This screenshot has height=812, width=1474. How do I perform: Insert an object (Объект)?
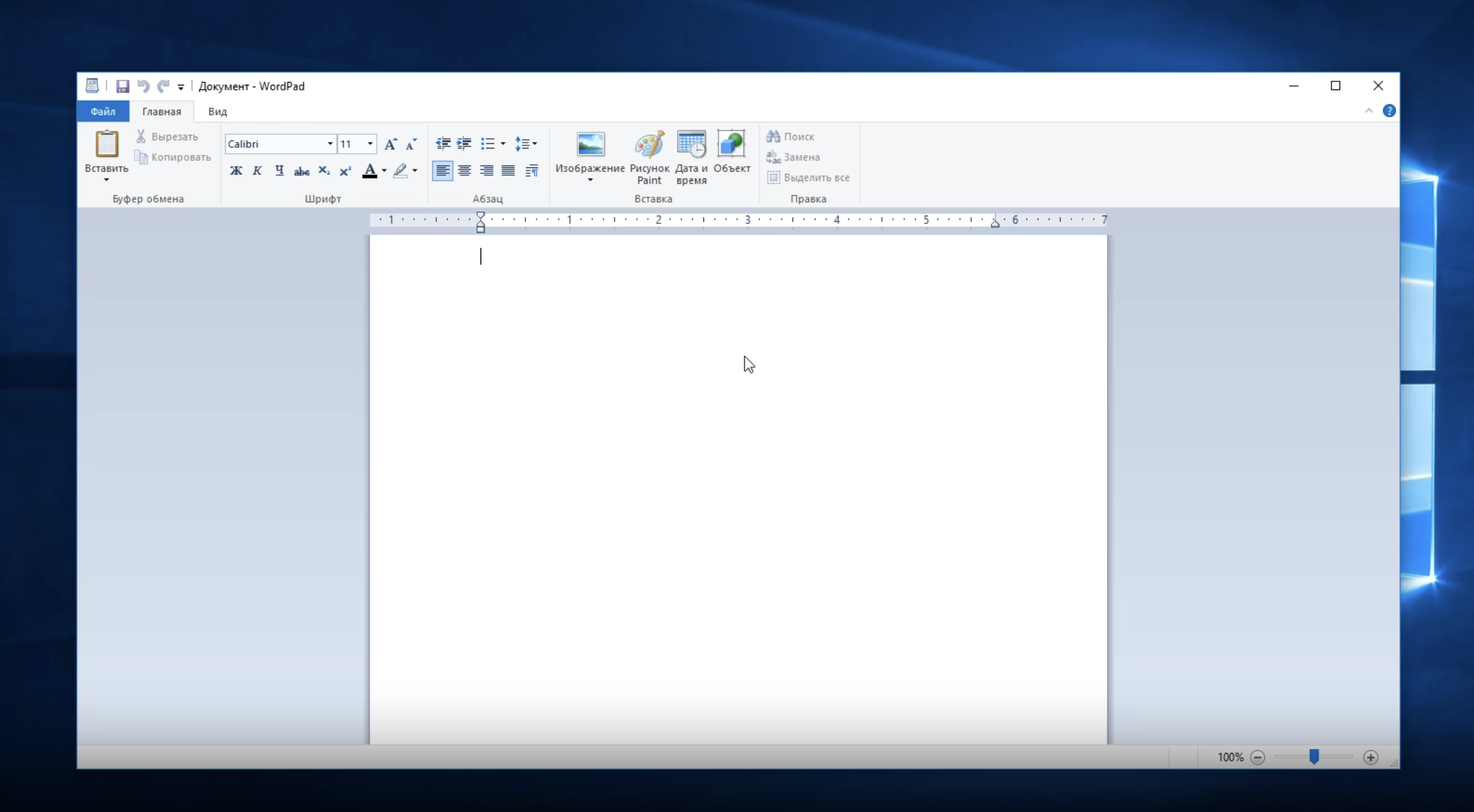tap(731, 152)
